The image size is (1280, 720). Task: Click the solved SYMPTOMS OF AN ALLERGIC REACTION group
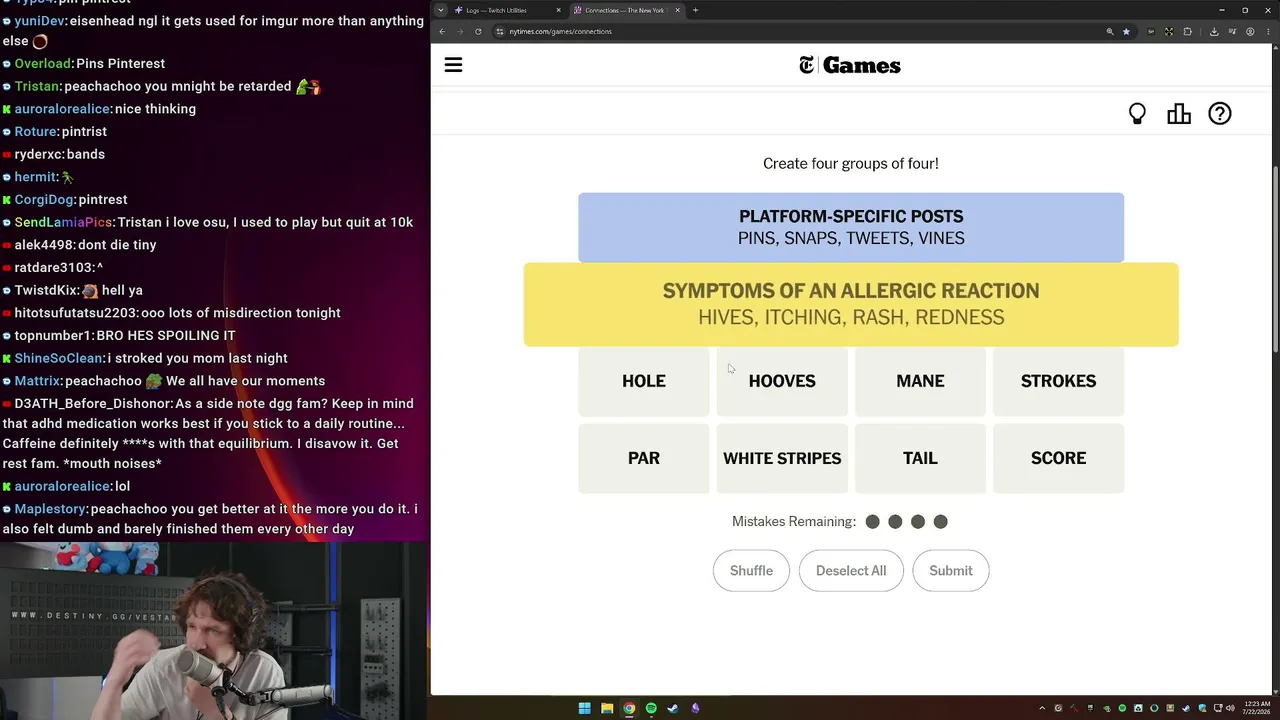point(851,304)
